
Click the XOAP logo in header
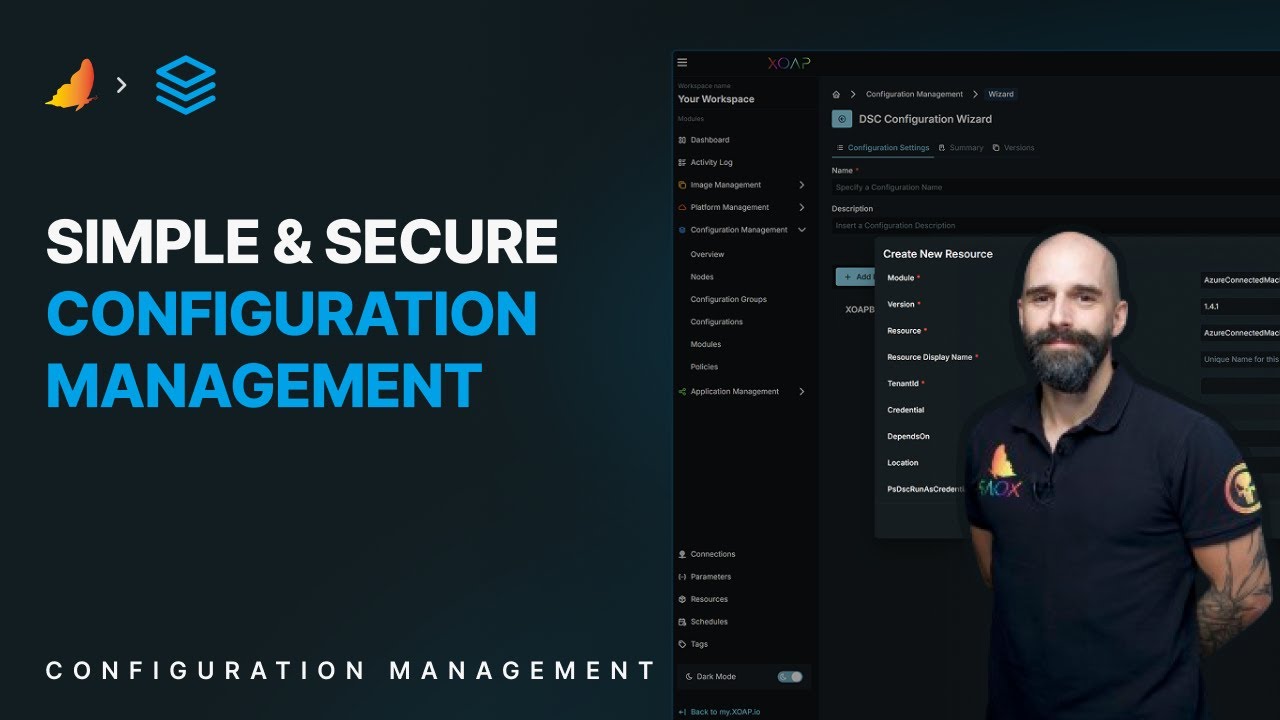click(x=788, y=63)
